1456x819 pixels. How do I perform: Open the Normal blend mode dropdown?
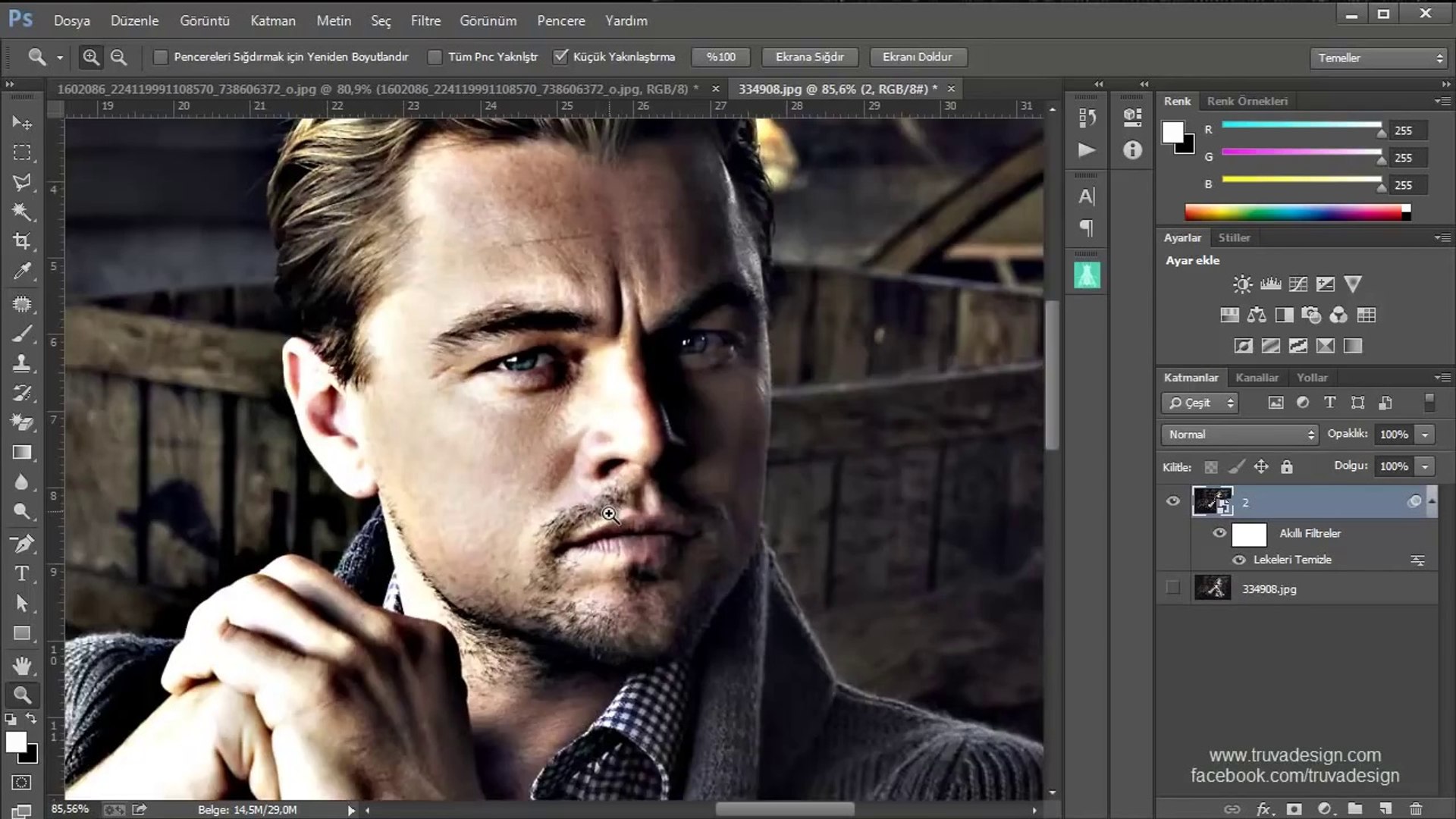coord(1241,435)
